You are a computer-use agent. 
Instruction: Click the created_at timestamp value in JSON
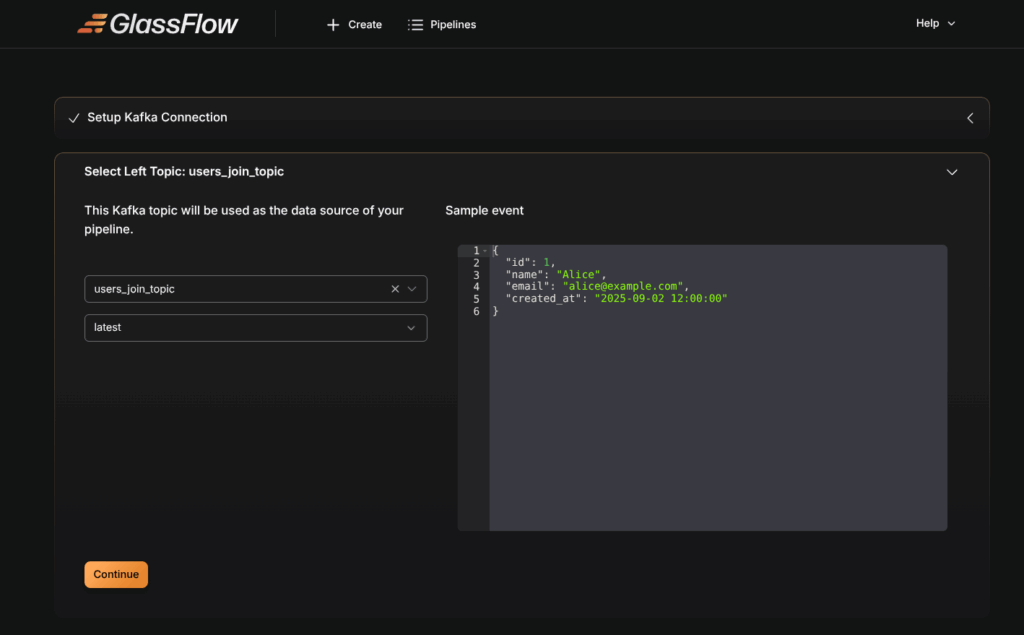(661, 299)
